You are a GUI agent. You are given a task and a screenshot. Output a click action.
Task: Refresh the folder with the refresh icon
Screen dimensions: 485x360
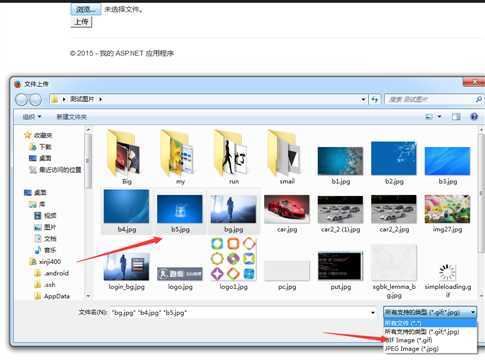pyautogui.click(x=375, y=99)
